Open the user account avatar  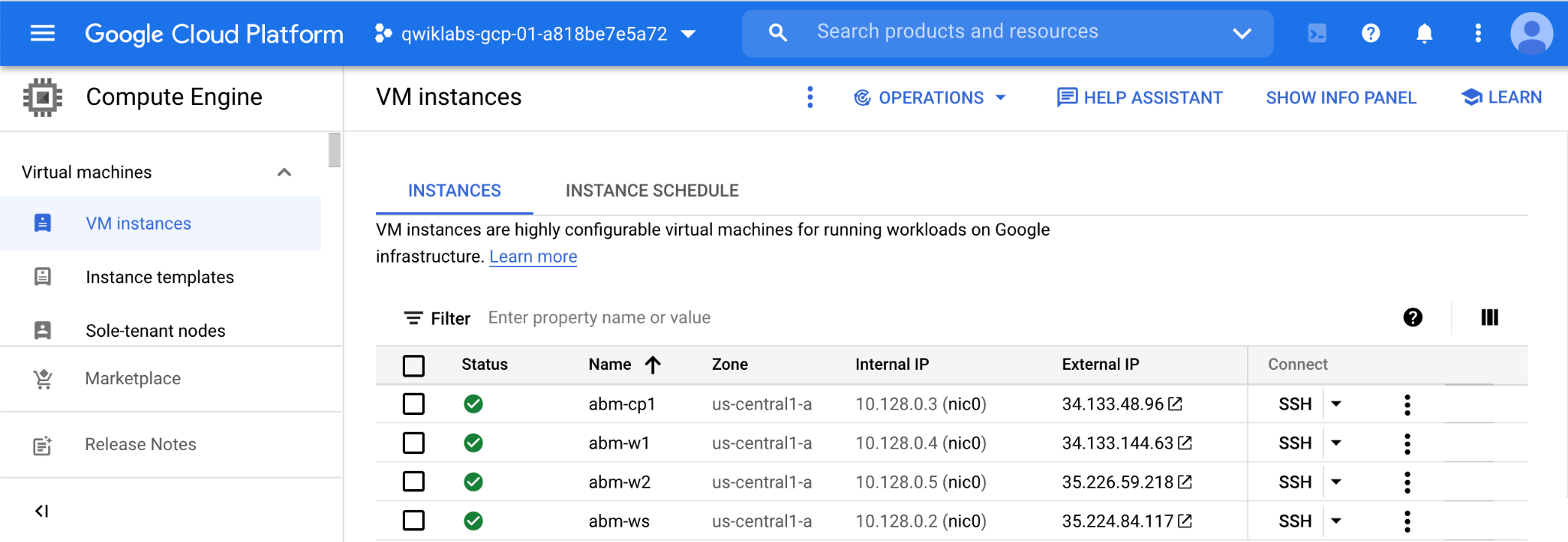1531,33
